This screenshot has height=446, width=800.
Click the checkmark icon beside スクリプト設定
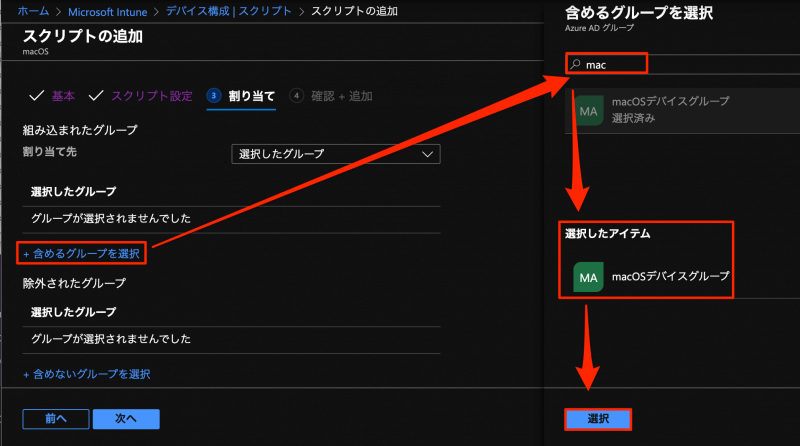[x=96, y=95]
